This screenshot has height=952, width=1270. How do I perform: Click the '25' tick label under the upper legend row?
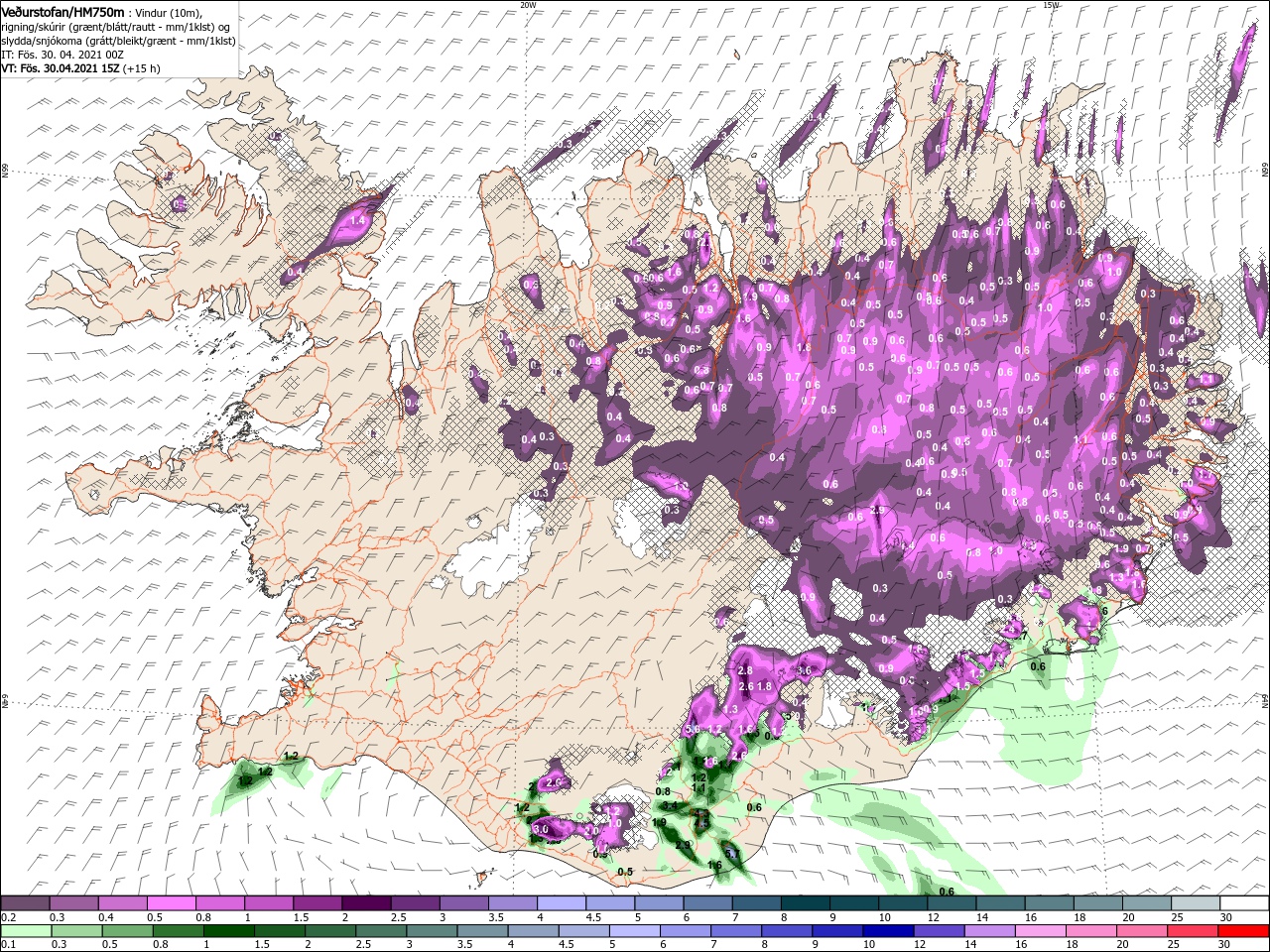click(1178, 917)
